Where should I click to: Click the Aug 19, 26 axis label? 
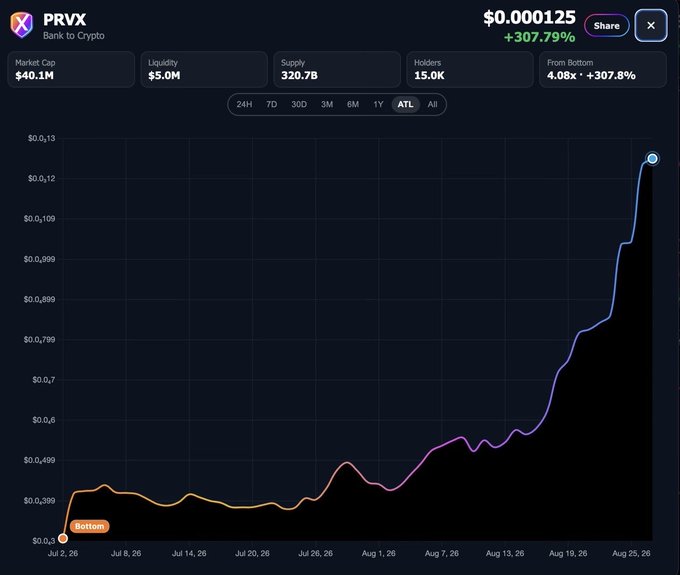coord(568,553)
